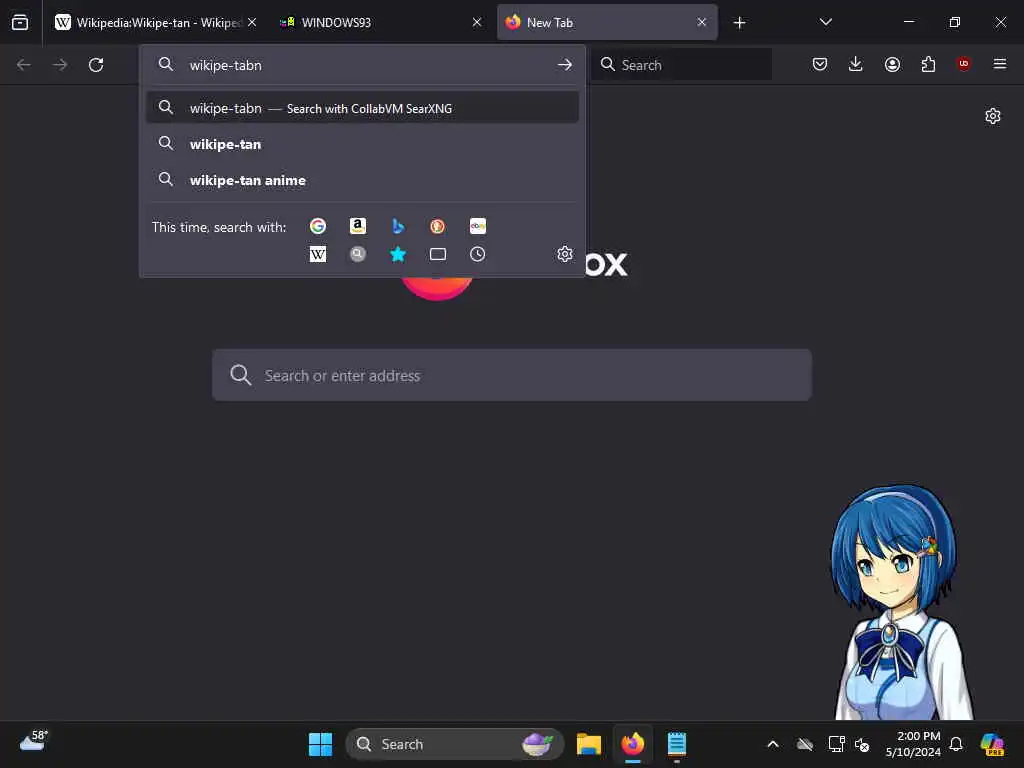Image resolution: width=1024 pixels, height=768 pixels.
Task: Go back to the previous page
Action: 24,65
